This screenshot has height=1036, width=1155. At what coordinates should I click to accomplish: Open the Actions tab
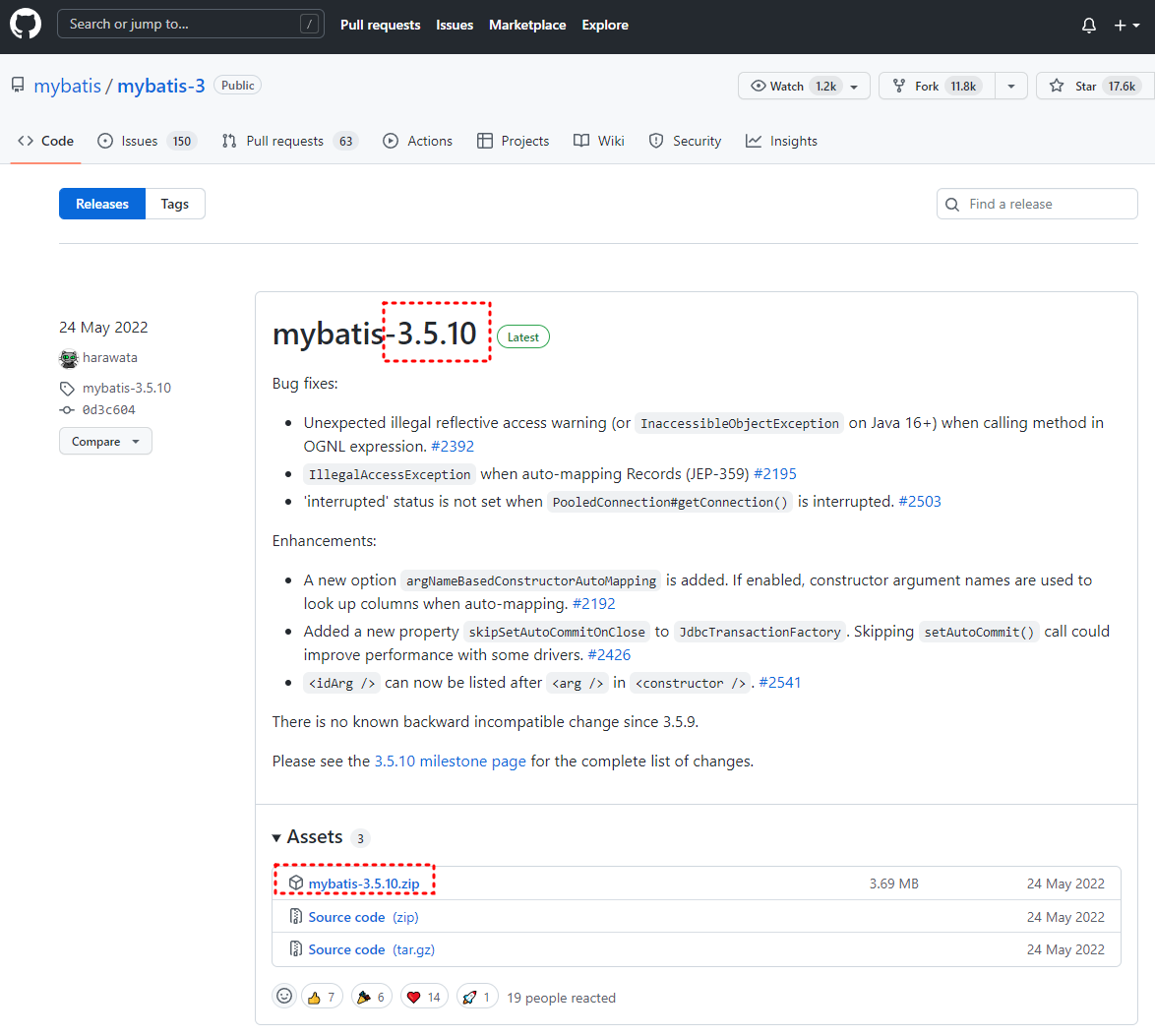click(x=418, y=141)
